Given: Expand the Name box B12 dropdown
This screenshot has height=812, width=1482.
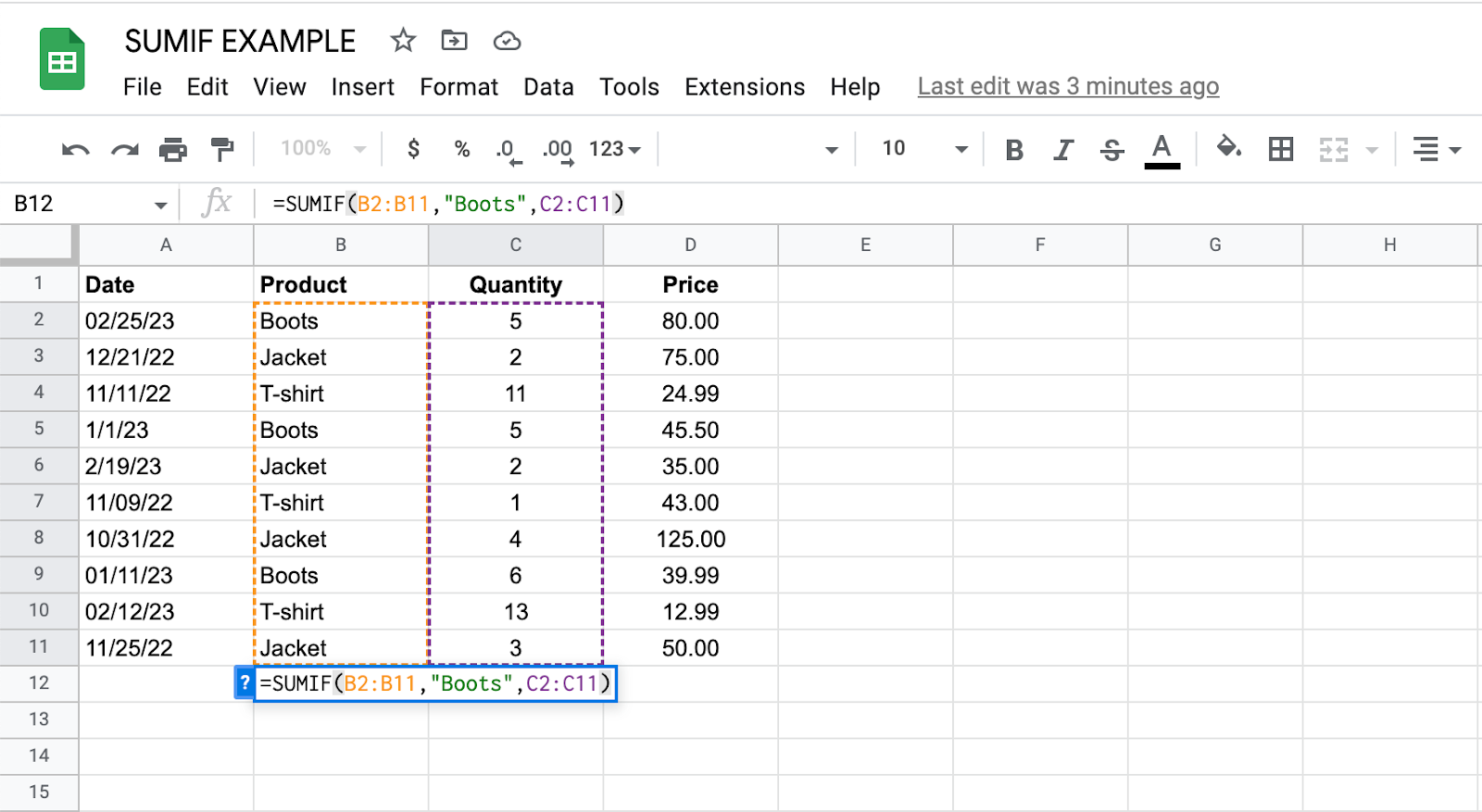Looking at the screenshot, I should (161, 205).
